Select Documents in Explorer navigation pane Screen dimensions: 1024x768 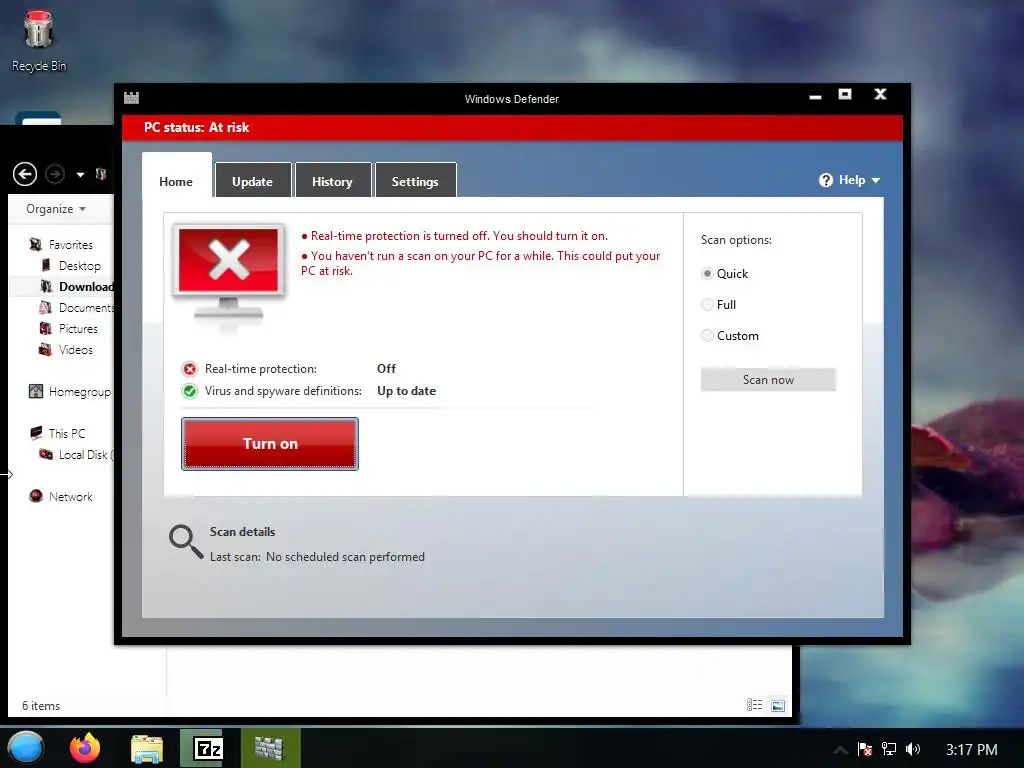pyautogui.click(x=76, y=308)
